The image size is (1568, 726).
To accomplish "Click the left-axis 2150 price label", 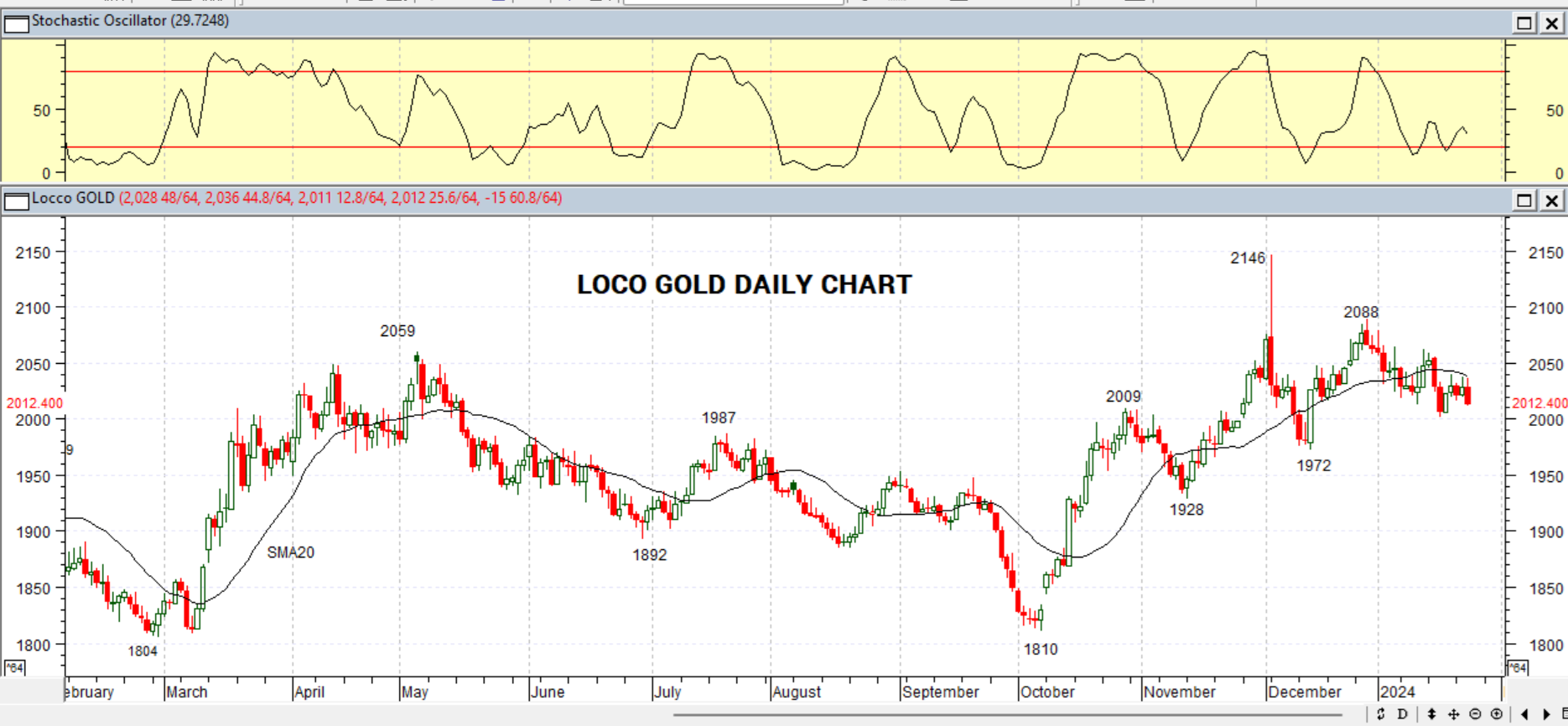I will [x=33, y=253].
